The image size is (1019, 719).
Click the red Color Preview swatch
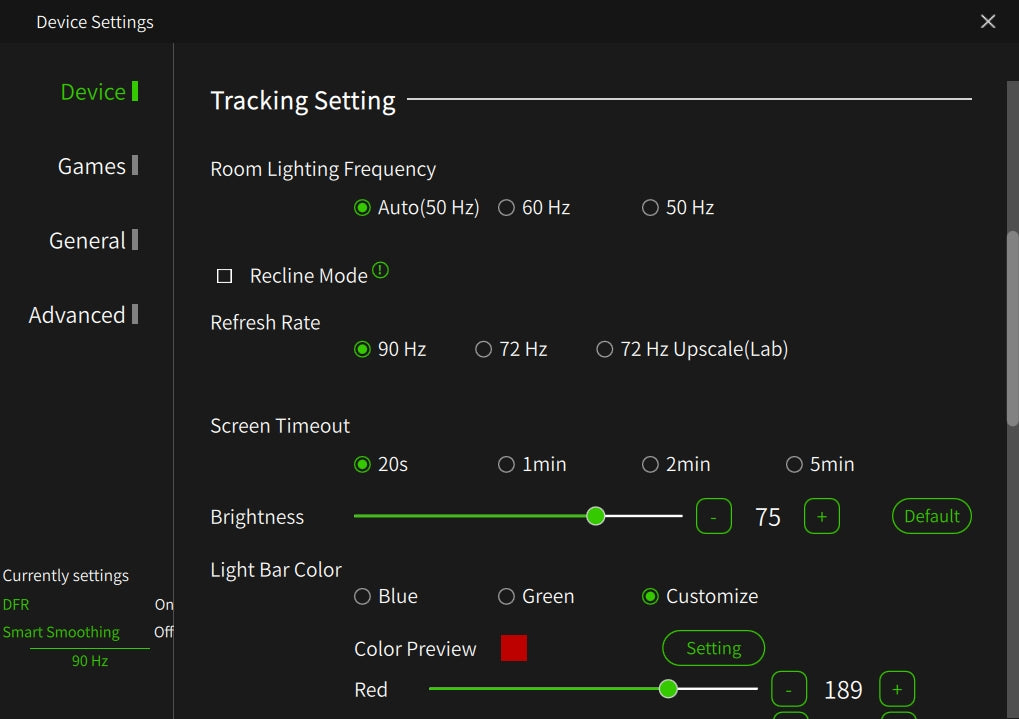(x=514, y=648)
